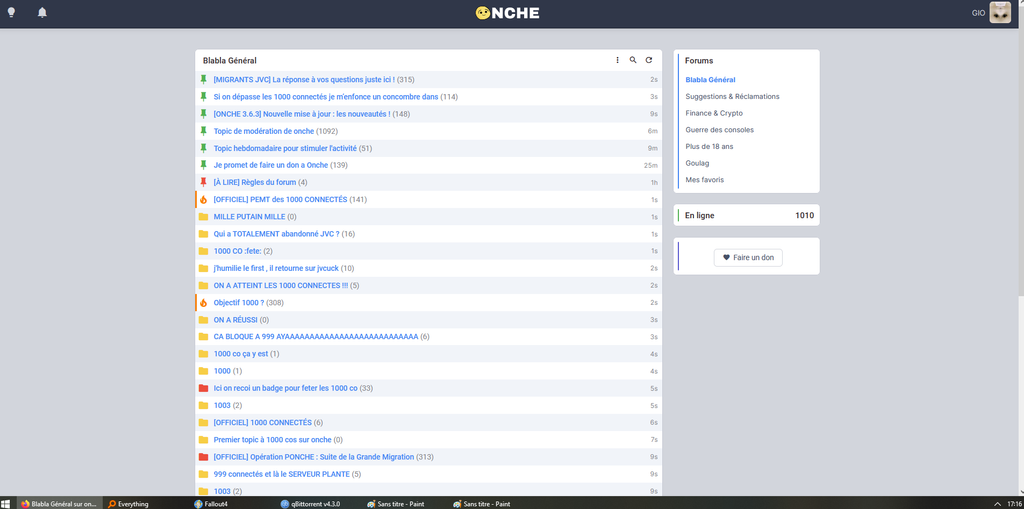Show hidden system tray icons chevron

click(x=997, y=504)
